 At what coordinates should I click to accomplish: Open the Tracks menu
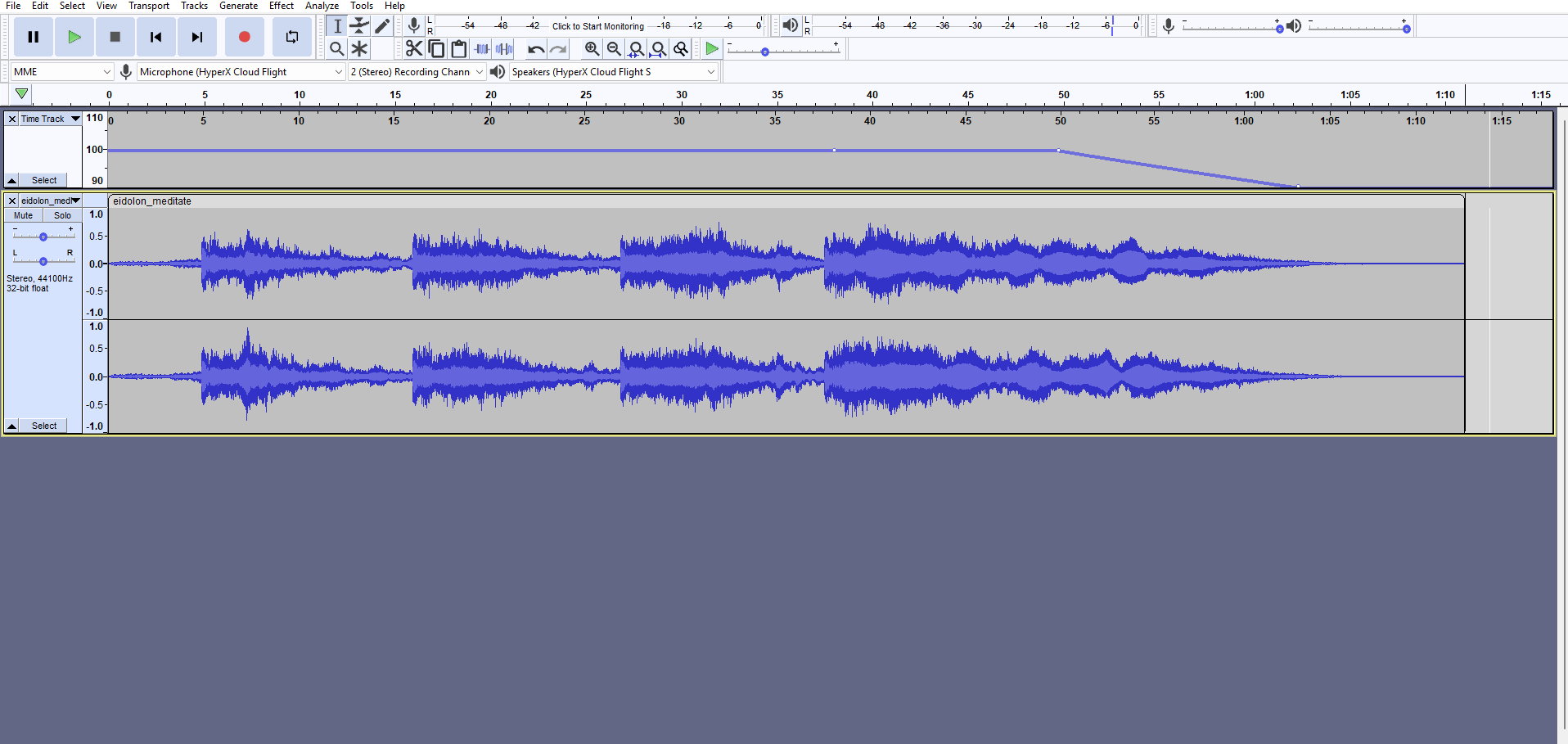pyautogui.click(x=195, y=6)
